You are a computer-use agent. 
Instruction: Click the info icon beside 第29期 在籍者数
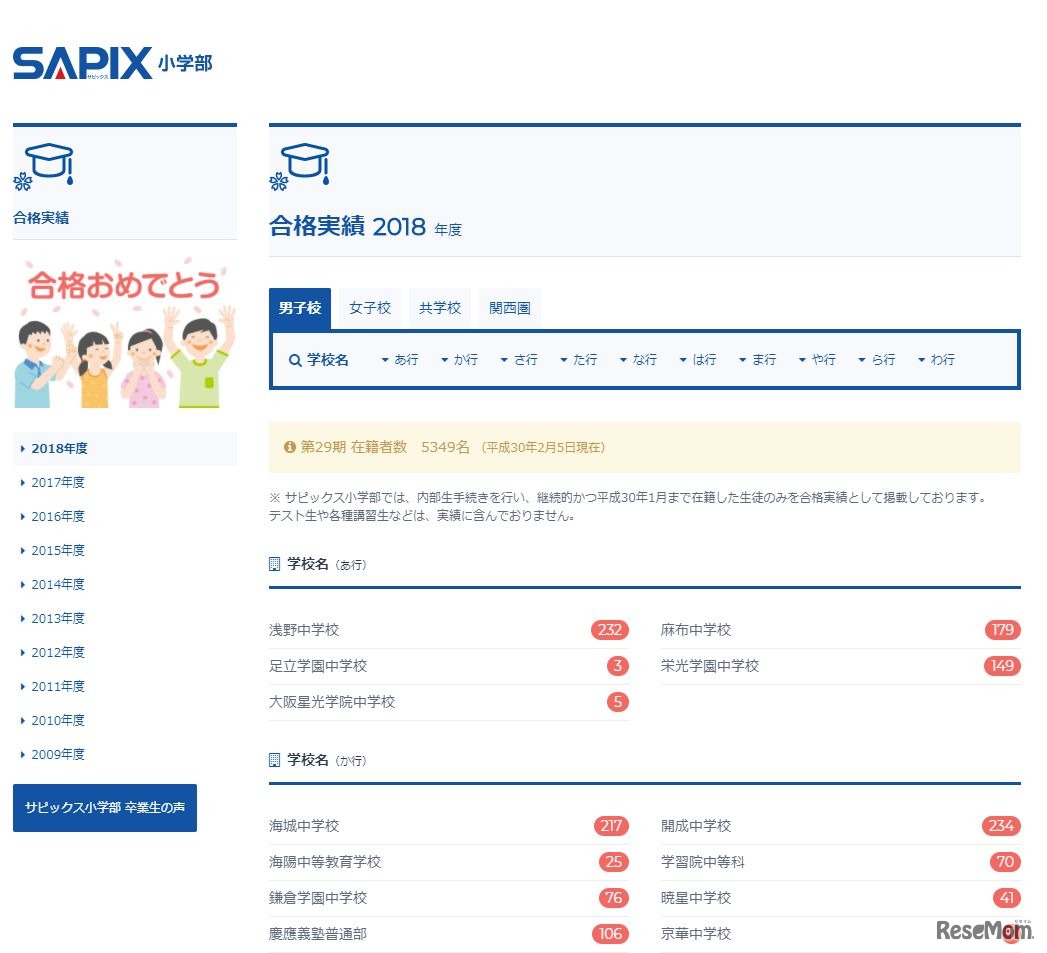[x=289, y=448]
